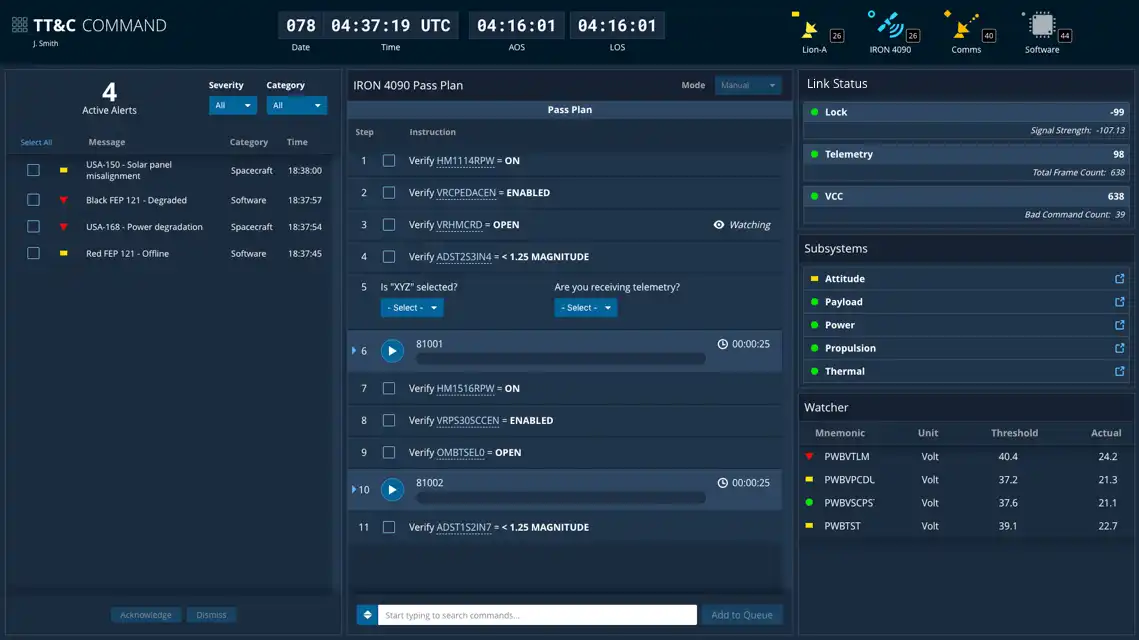Click Select All alerts link
The height and width of the screenshot is (640, 1139).
click(36, 142)
